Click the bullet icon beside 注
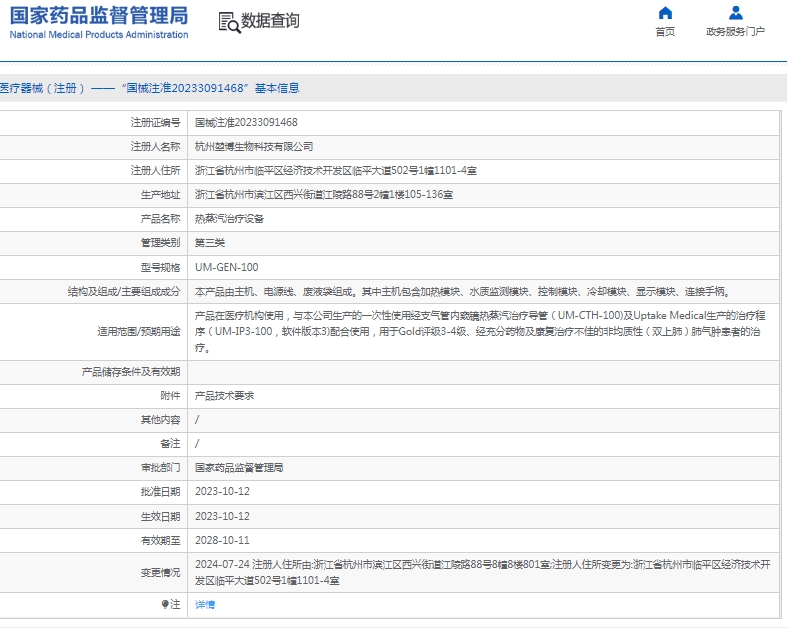This screenshot has height=637, width=787. tap(165, 604)
